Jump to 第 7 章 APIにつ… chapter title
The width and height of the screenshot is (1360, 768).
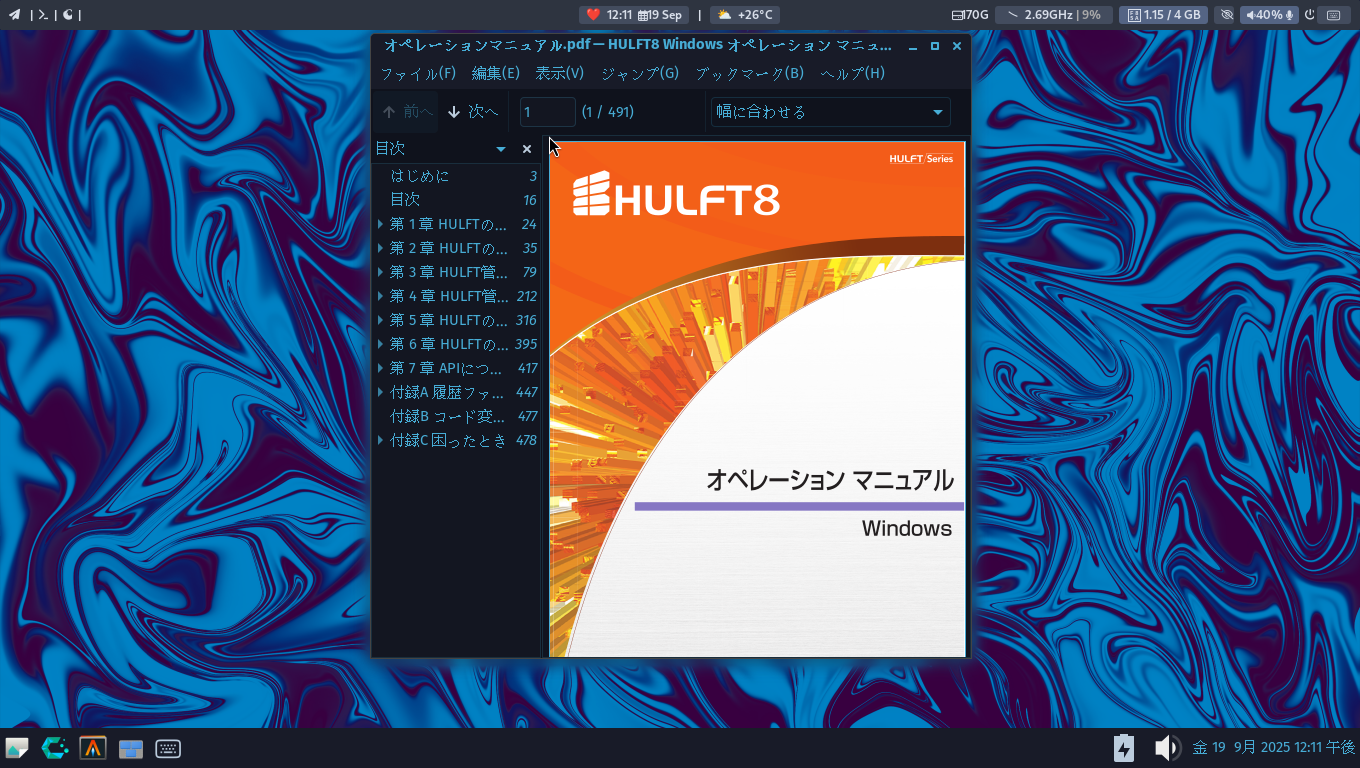[446, 368]
